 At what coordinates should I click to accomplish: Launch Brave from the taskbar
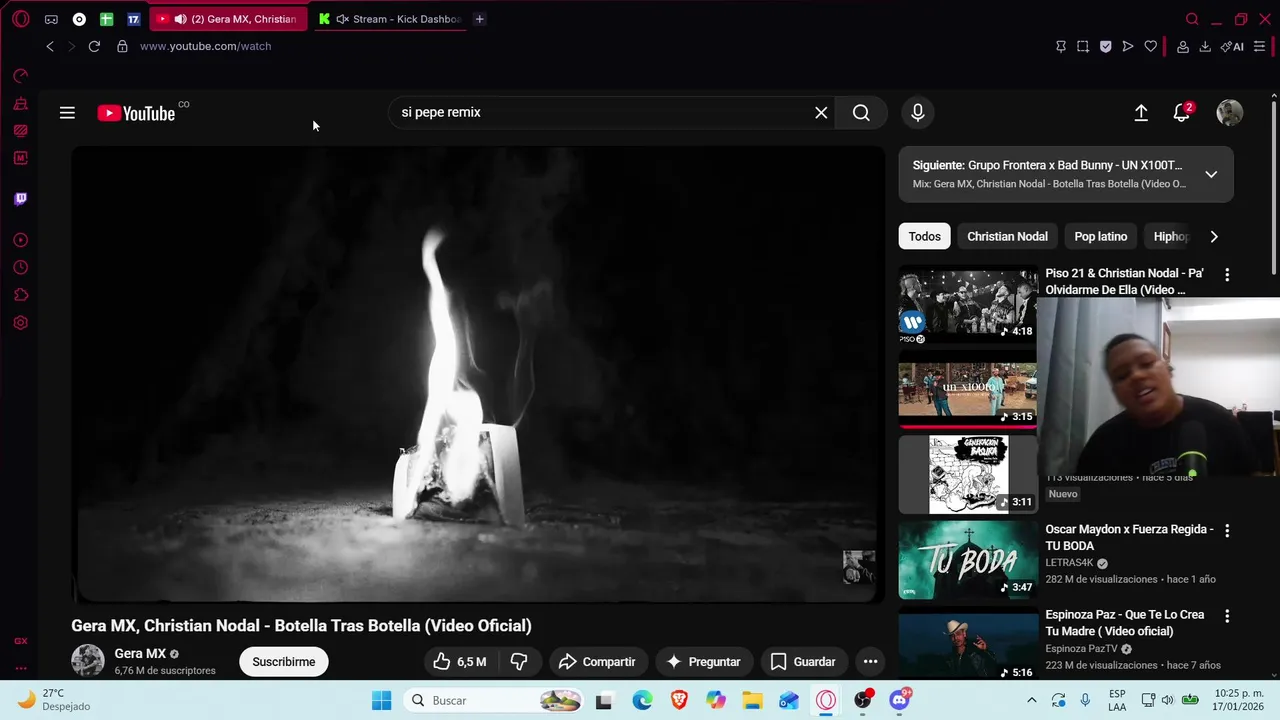coord(679,700)
